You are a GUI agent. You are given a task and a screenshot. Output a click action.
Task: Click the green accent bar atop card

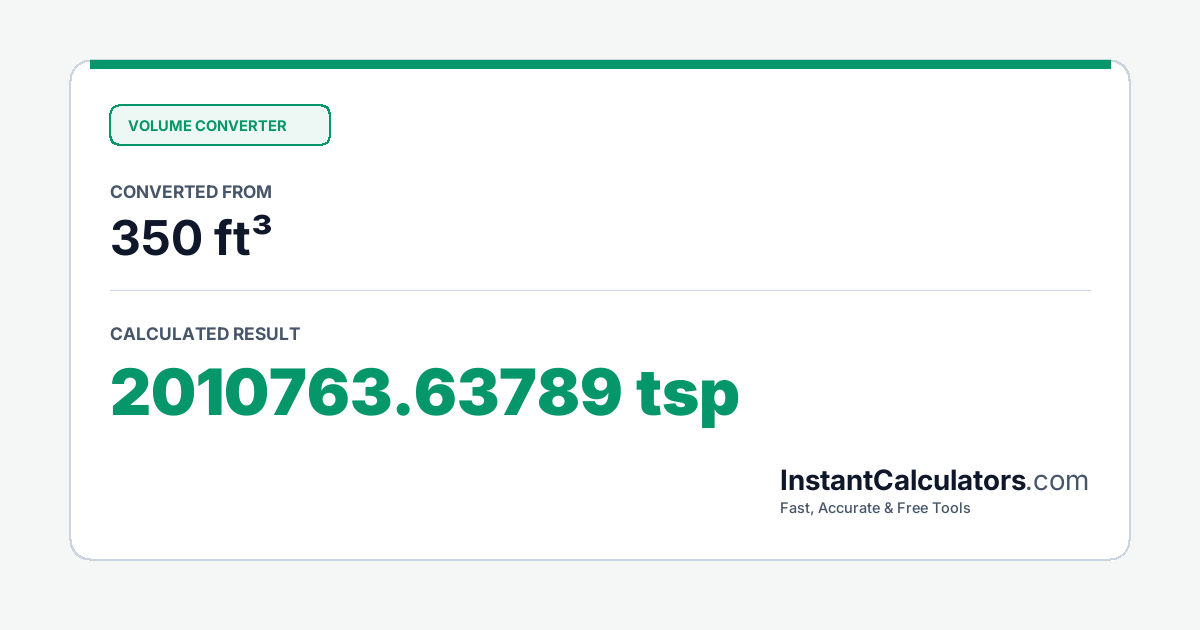pos(600,64)
